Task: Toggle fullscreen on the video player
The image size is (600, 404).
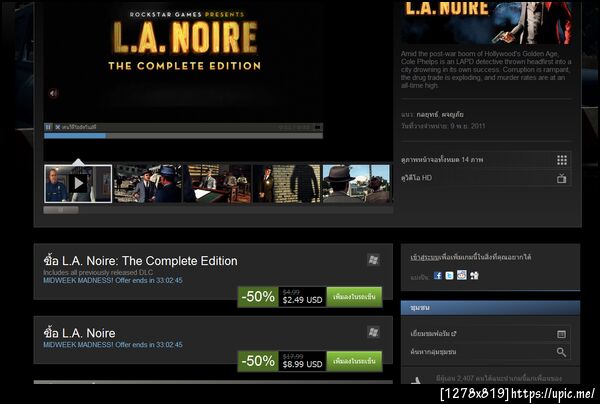Action: [318, 127]
